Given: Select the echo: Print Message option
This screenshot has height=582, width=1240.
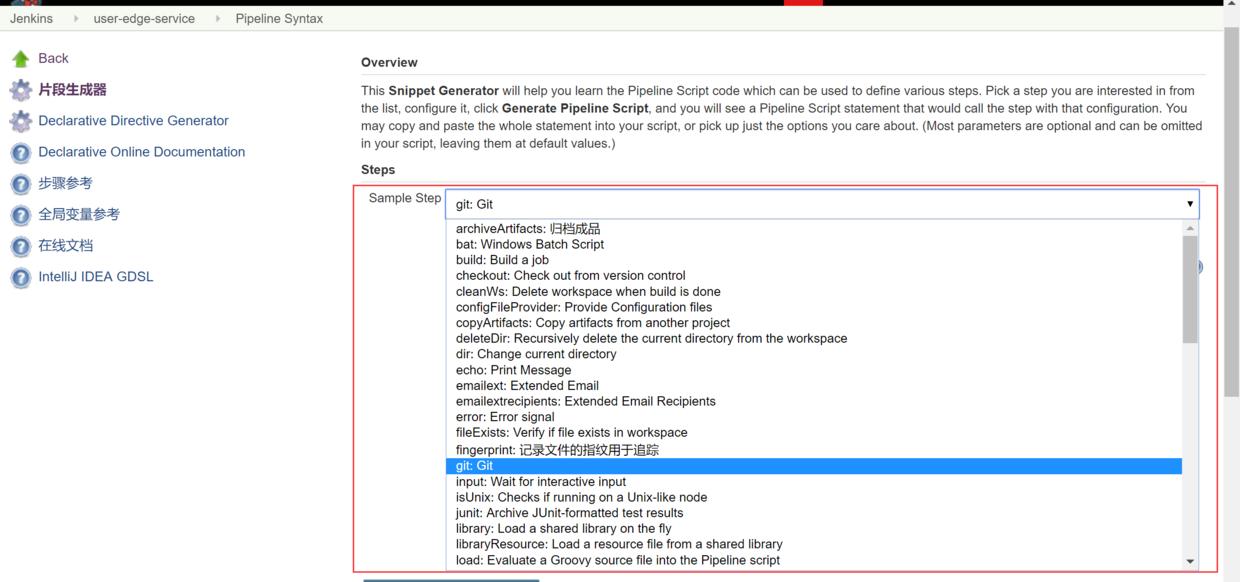Looking at the screenshot, I should 513,370.
